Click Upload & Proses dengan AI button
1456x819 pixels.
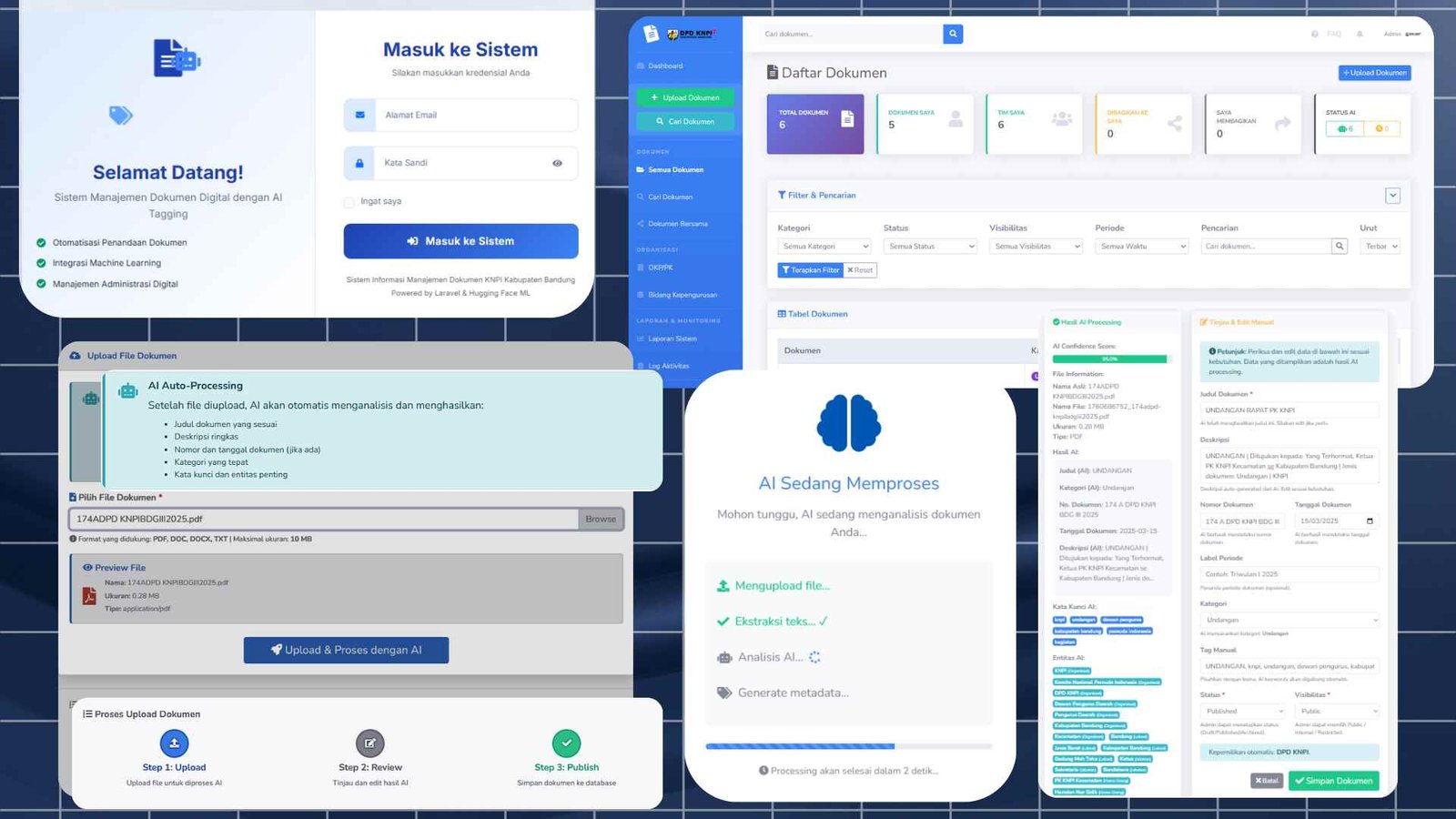point(346,651)
